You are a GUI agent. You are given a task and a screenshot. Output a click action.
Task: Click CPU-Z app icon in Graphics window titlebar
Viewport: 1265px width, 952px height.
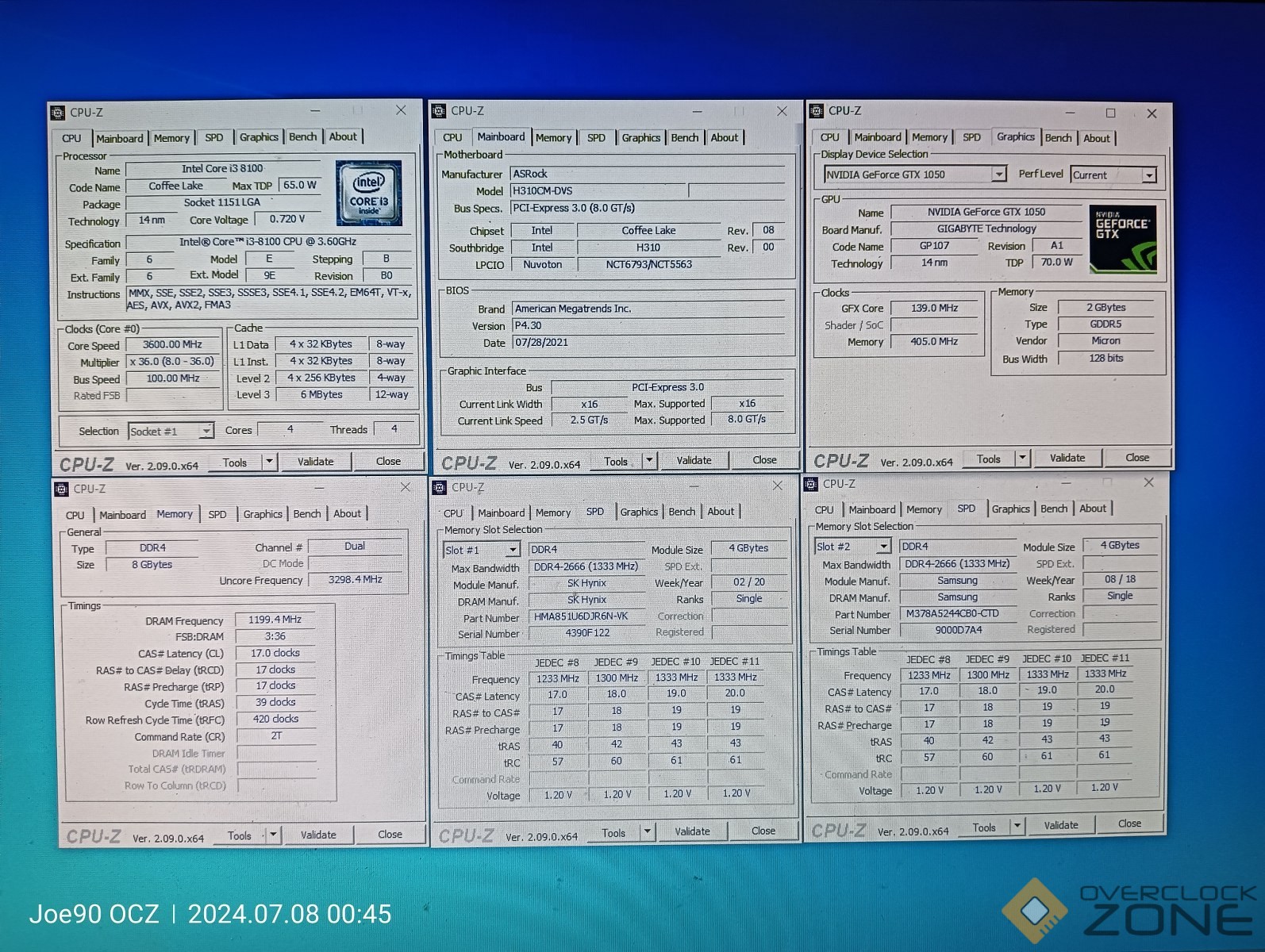click(x=817, y=111)
